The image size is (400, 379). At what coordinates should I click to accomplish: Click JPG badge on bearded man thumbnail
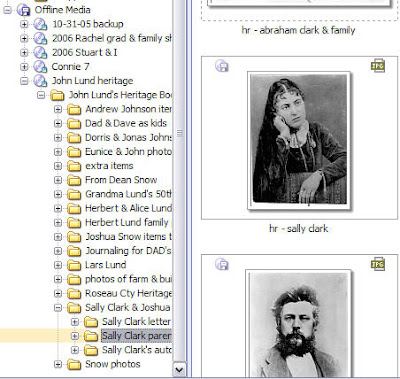point(378,264)
